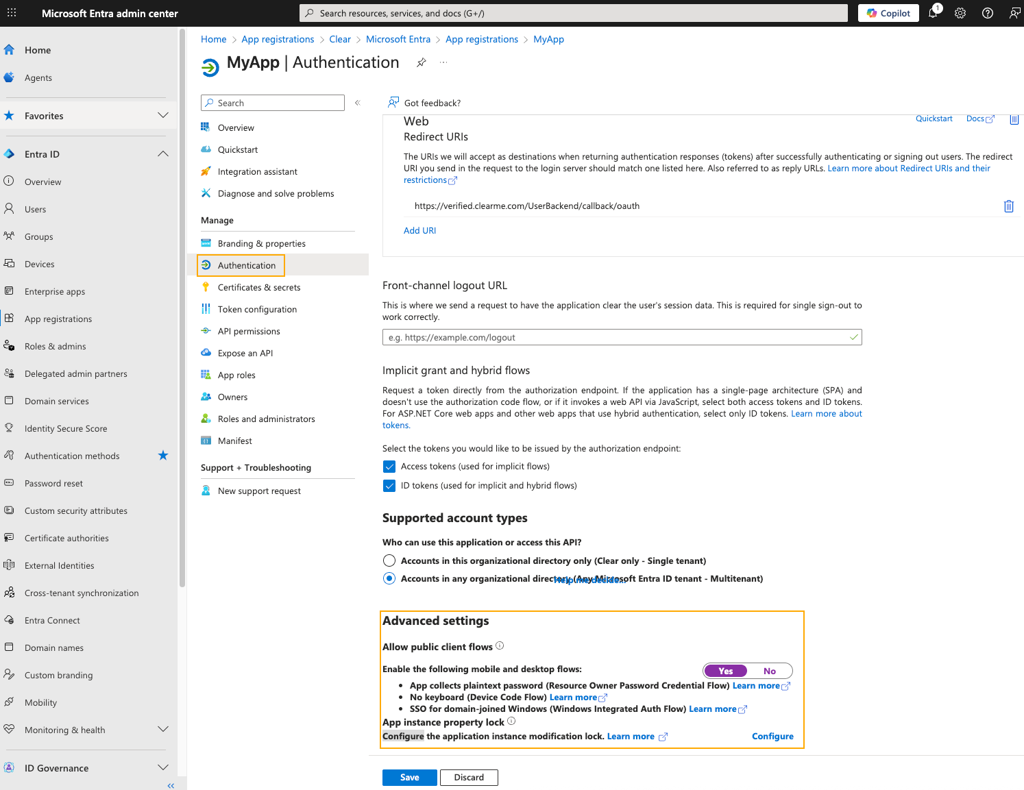Delete the clearme.com redirect URI
This screenshot has width=1024, height=790.
click(1008, 206)
